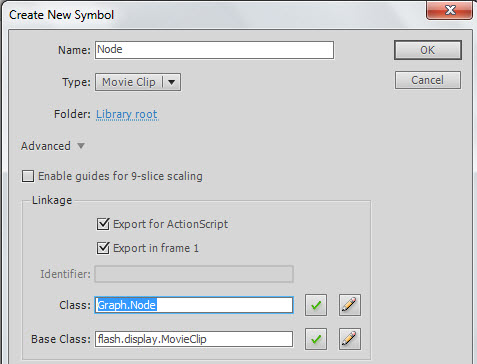Close the dialog with the red X
The width and height of the screenshot is (477, 364).
click(x=449, y=10)
